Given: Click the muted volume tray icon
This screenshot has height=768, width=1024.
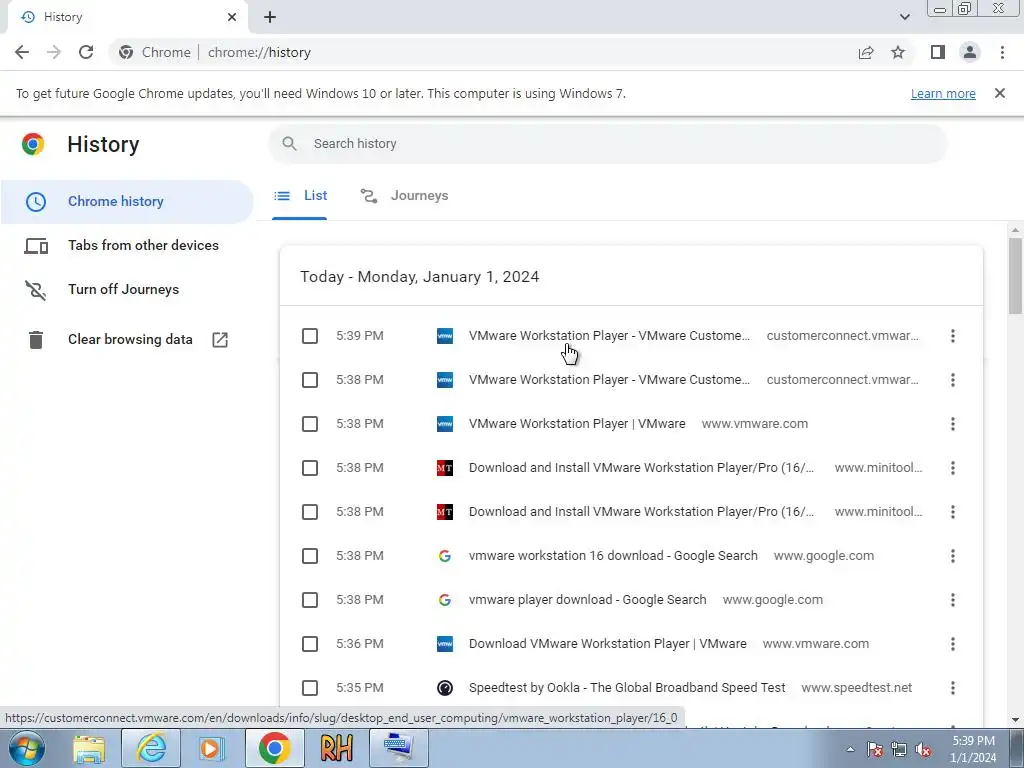Looking at the screenshot, I should [923, 749].
